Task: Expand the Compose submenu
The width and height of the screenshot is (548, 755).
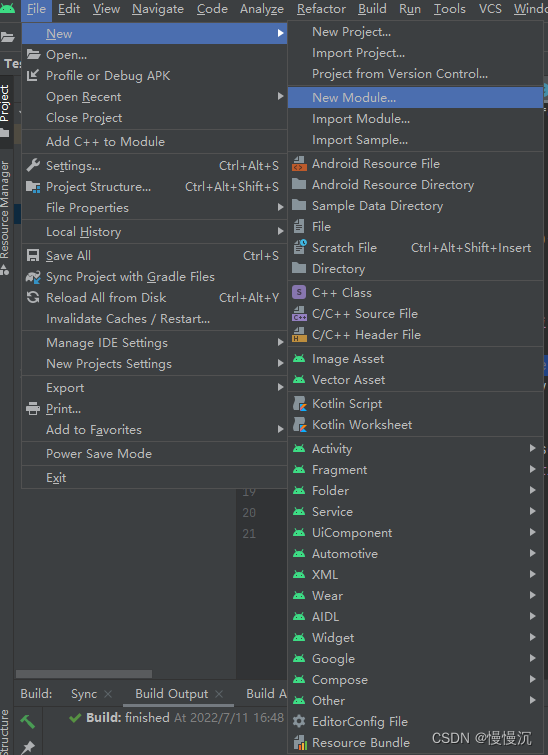Action: coord(532,679)
